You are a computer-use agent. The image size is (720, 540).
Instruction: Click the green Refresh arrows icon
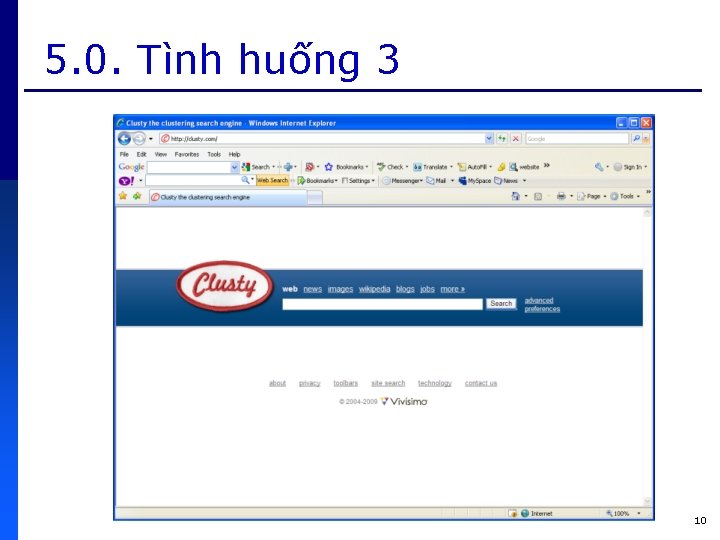[x=502, y=138]
